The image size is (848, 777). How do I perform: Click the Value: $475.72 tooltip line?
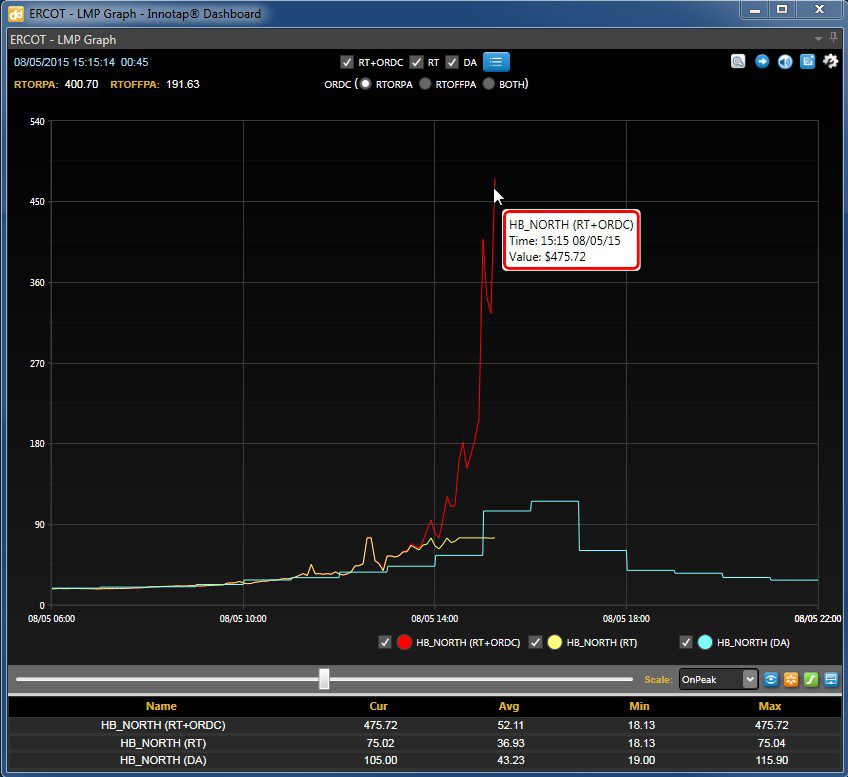547,257
